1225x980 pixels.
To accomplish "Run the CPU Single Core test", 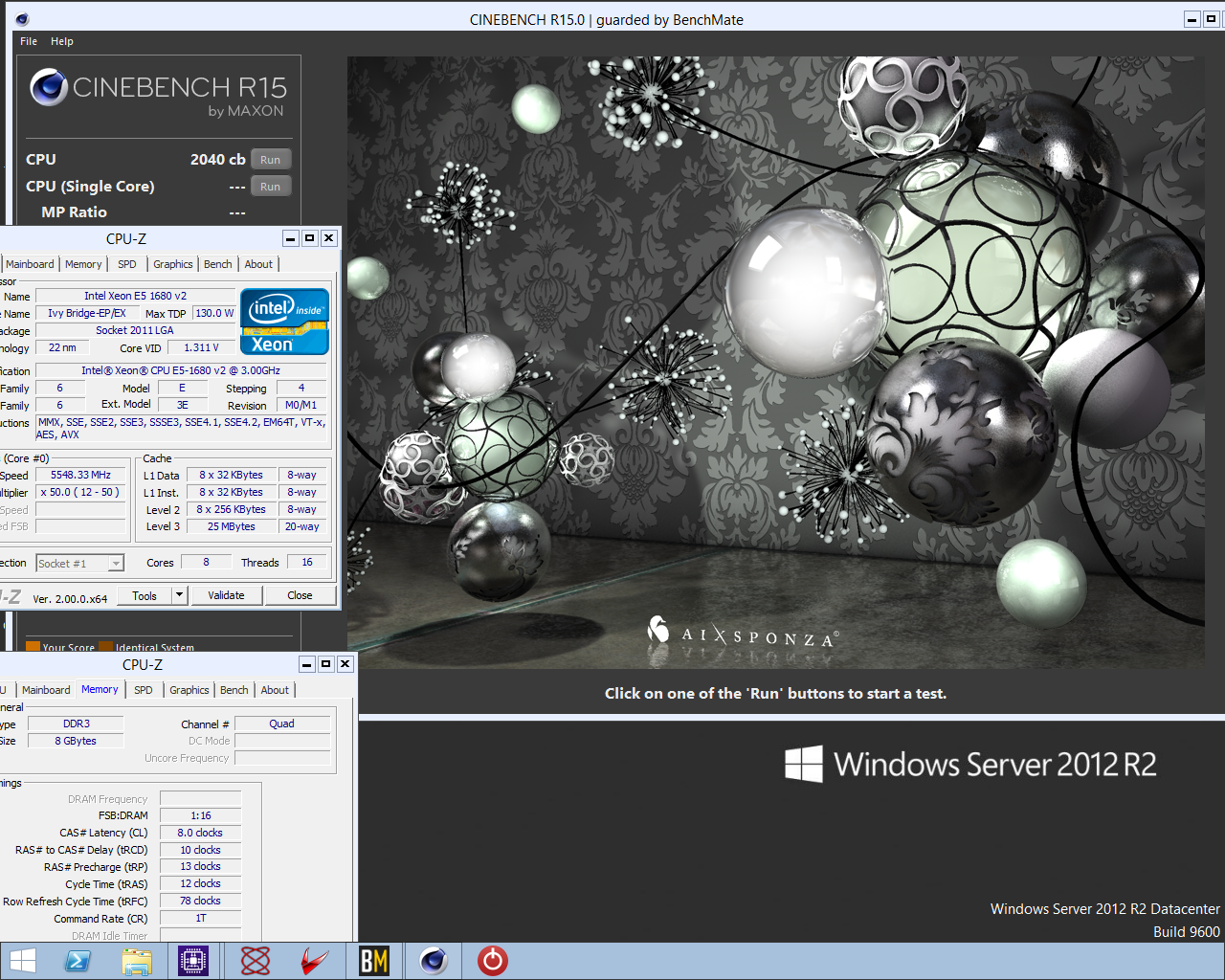I will point(271,187).
